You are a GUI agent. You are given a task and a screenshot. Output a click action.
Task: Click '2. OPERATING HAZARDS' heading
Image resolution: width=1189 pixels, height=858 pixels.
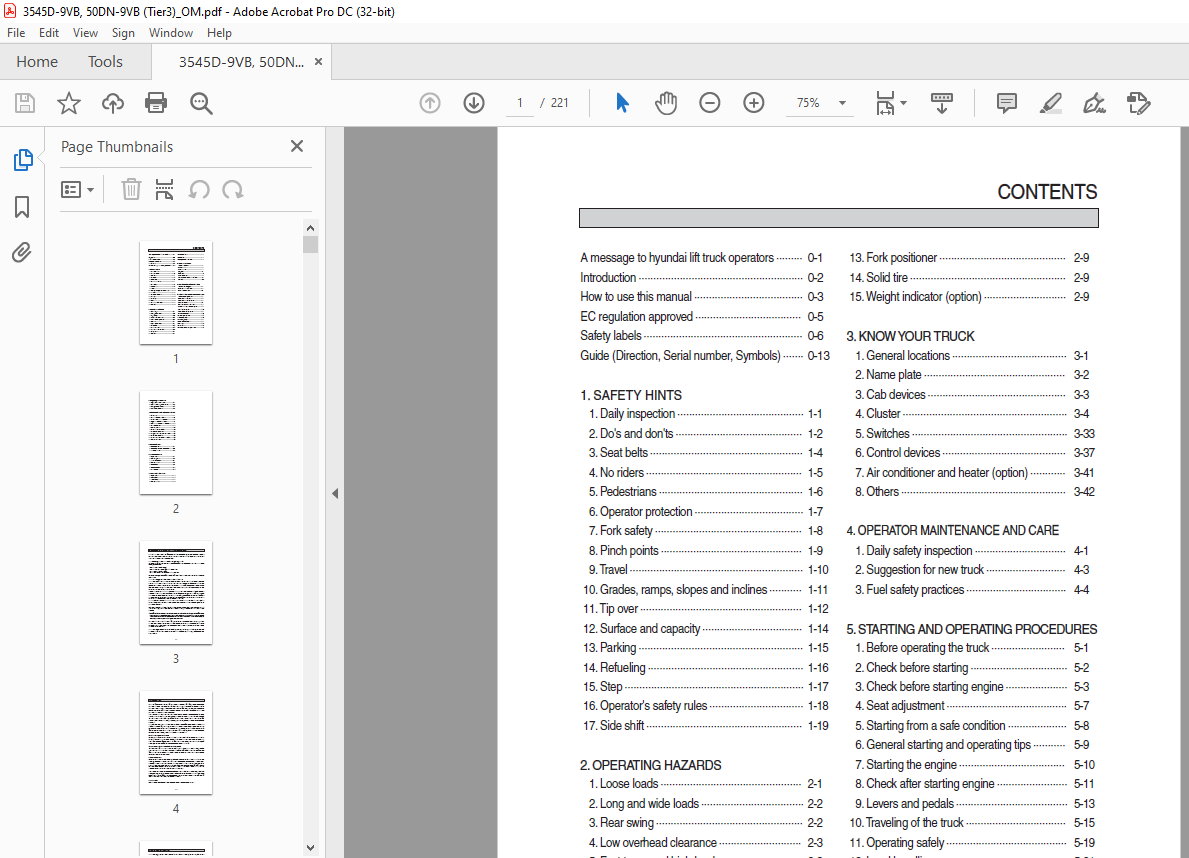pyautogui.click(x=651, y=765)
